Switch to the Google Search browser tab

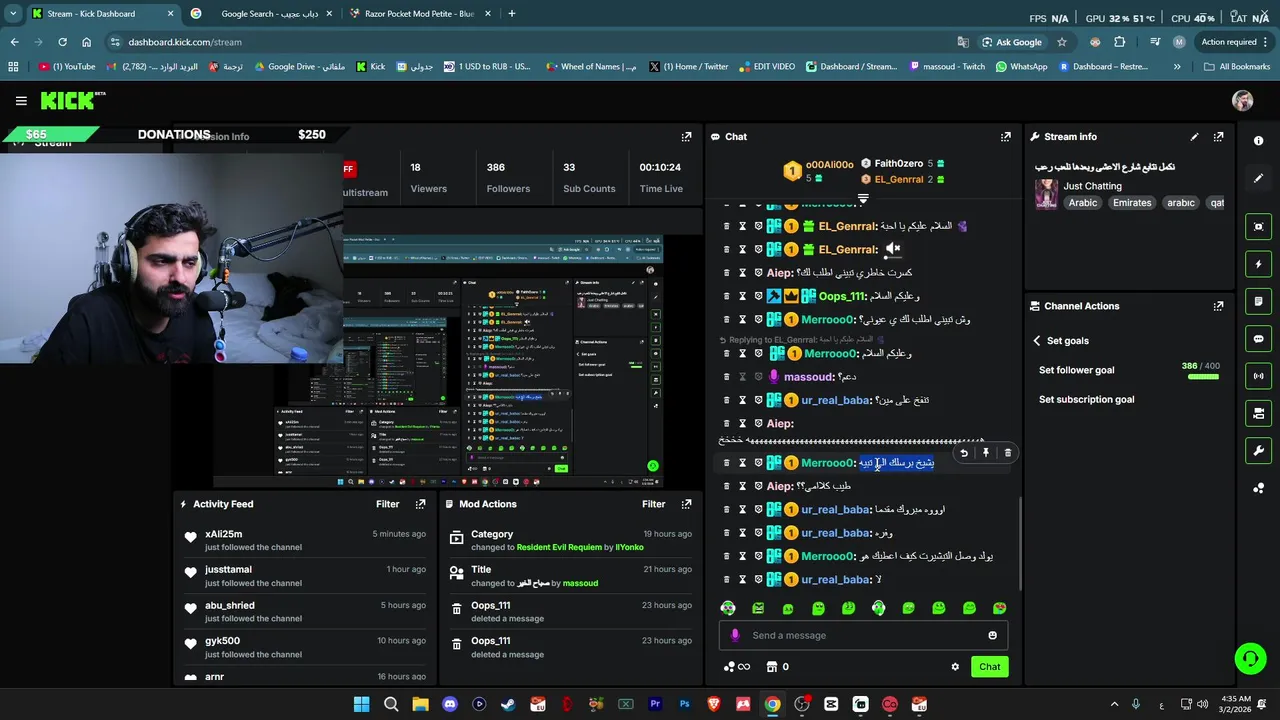pos(264,14)
